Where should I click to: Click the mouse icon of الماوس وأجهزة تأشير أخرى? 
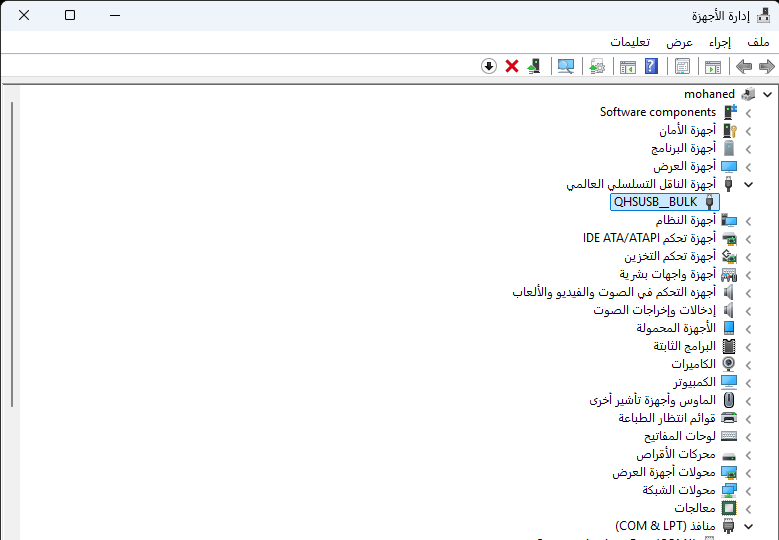(729, 400)
